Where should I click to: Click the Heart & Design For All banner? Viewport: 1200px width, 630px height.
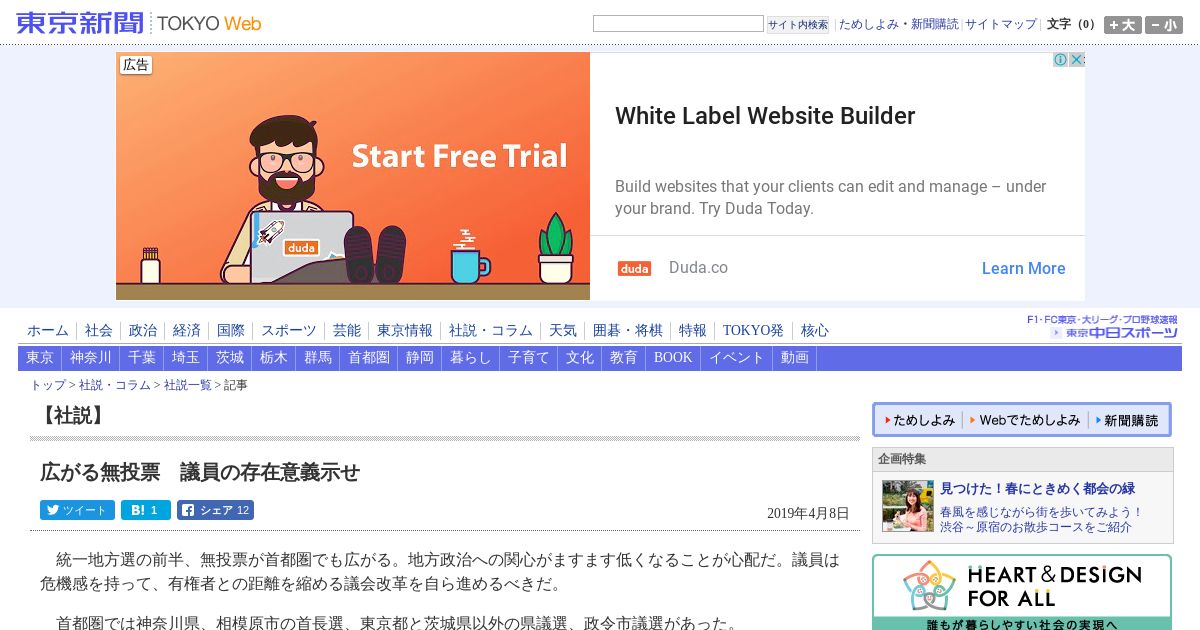[1022, 592]
